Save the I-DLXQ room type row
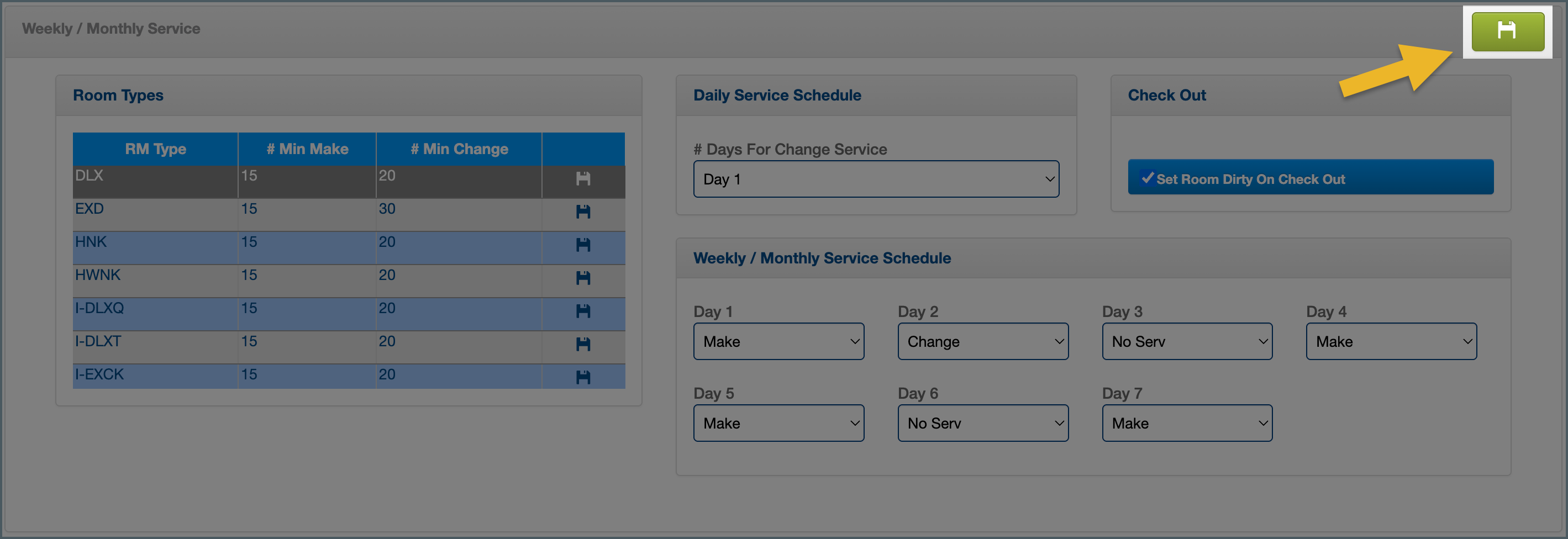1568x539 pixels. point(582,311)
